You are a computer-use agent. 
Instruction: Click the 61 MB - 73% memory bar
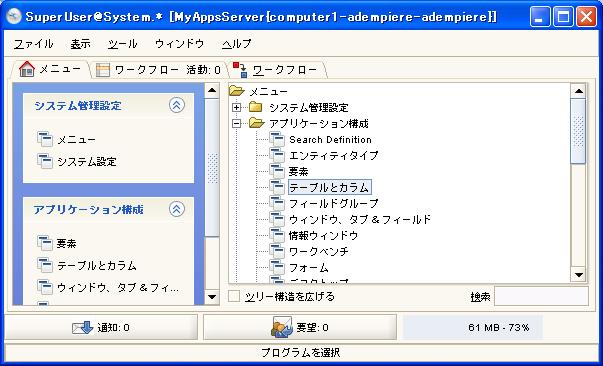(473, 327)
